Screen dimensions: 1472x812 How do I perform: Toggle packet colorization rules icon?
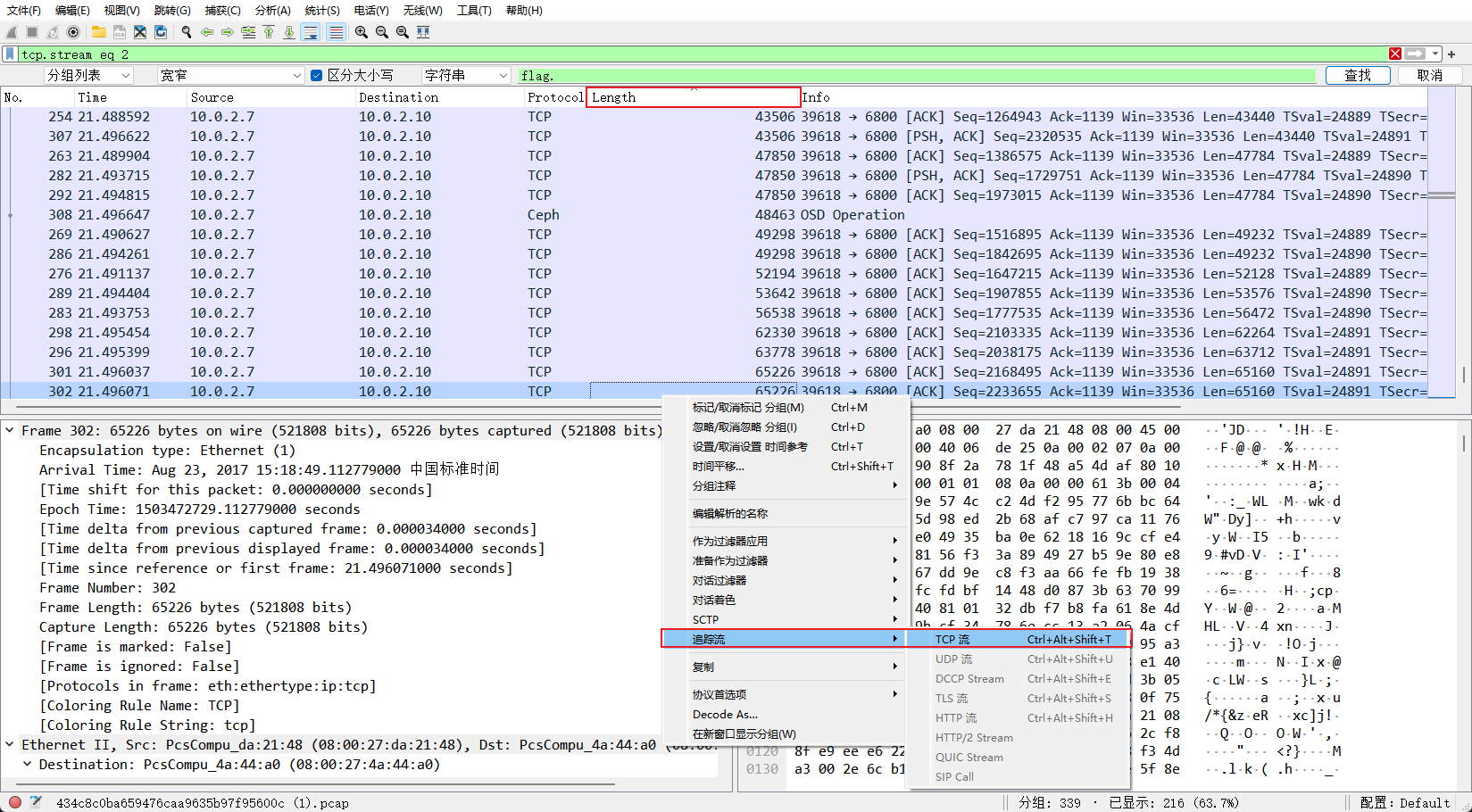click(x=337, y=32)
